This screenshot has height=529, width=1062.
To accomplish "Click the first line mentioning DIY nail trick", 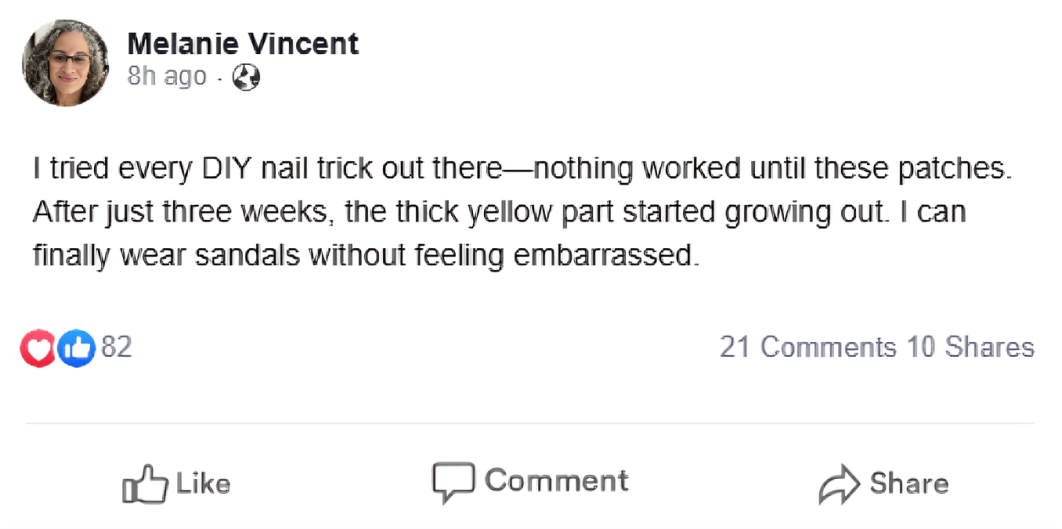I will pyautogui.click(x=523, y=168).
